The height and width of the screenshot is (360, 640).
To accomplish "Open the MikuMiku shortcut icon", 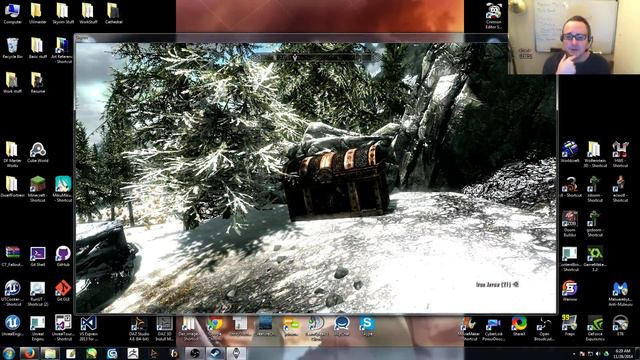I will tap(63, 189).
